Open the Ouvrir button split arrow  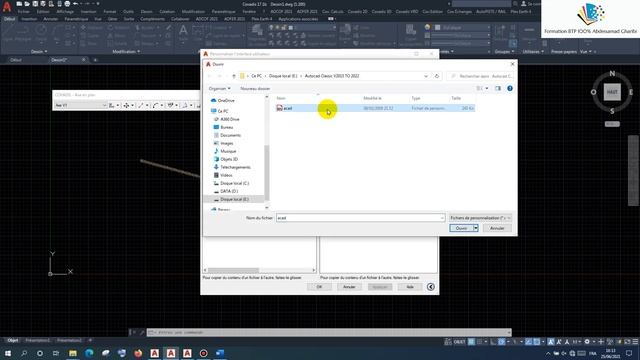point(476,228)
